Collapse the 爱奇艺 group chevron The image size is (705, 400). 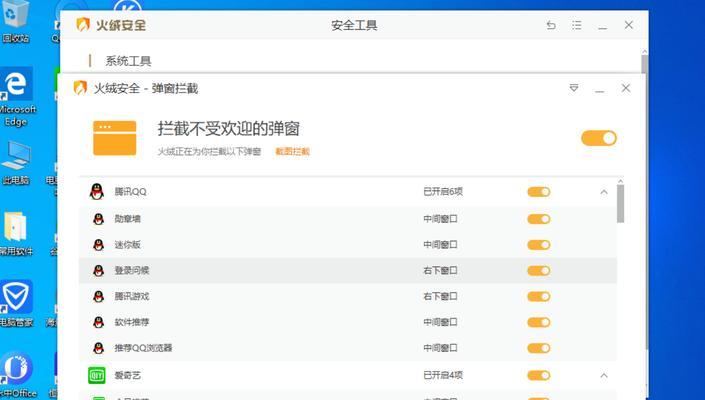coord(604,375)
